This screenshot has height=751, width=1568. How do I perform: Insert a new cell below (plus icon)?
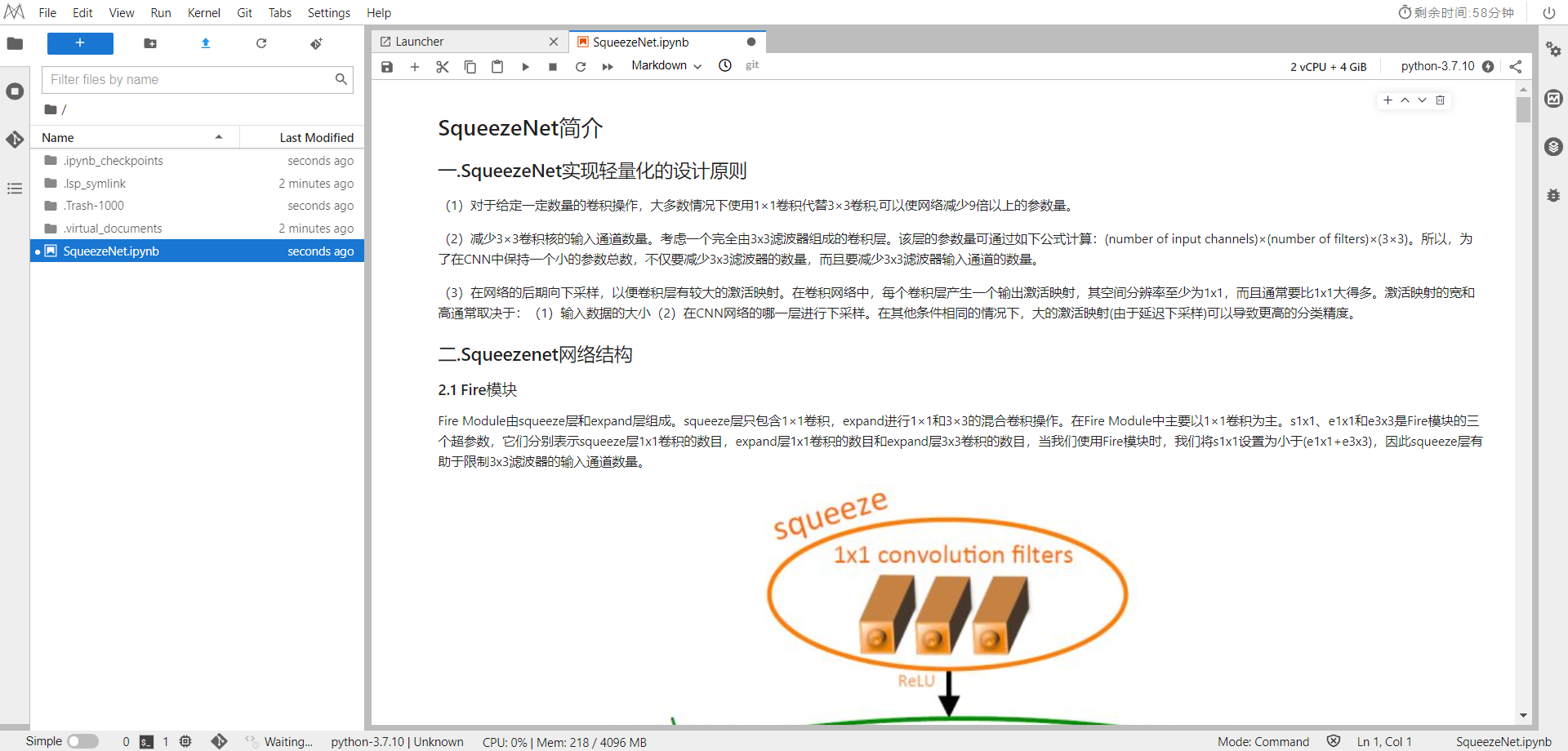[415, 66]
